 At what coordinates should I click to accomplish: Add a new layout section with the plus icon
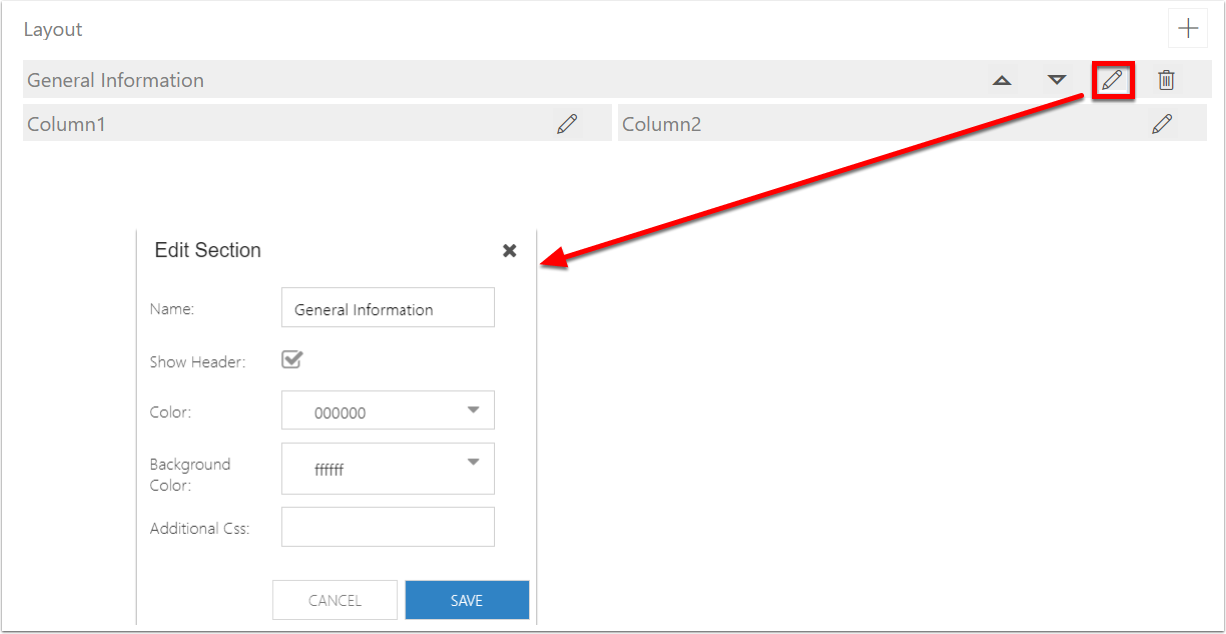click(1188, 28)
